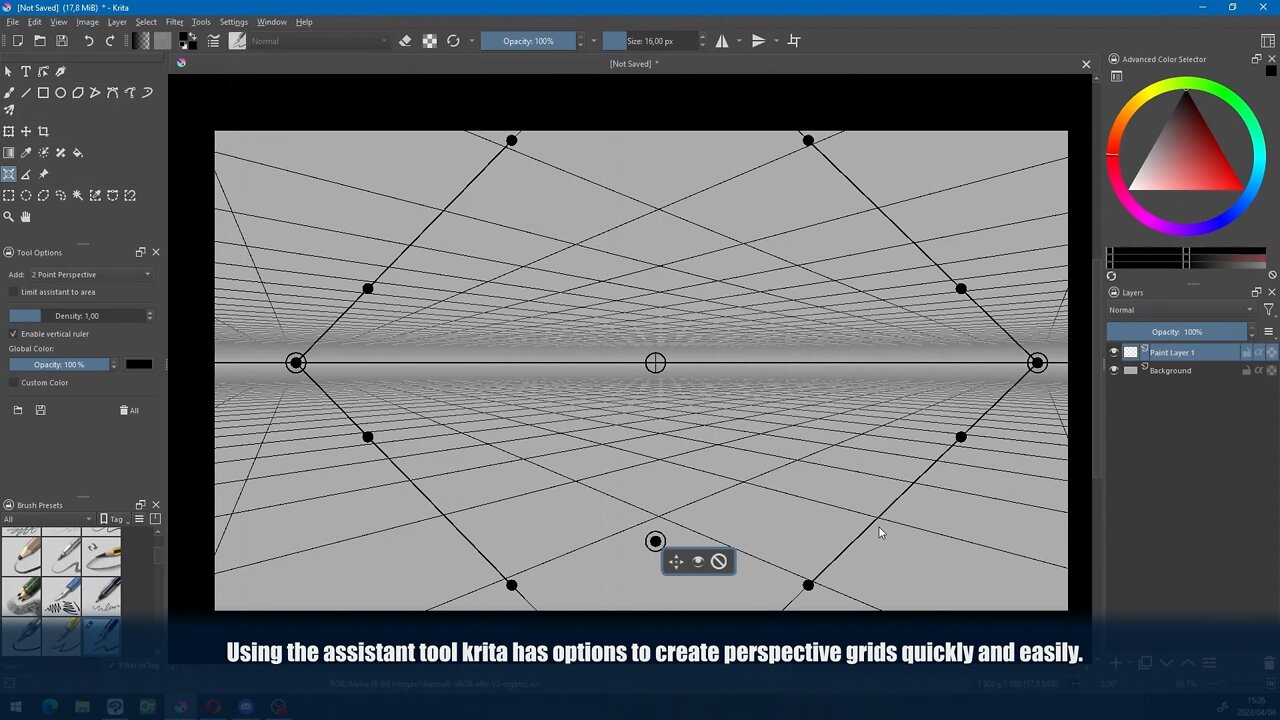
Task: Create a new document from toolbar
Action: point(18,41)
